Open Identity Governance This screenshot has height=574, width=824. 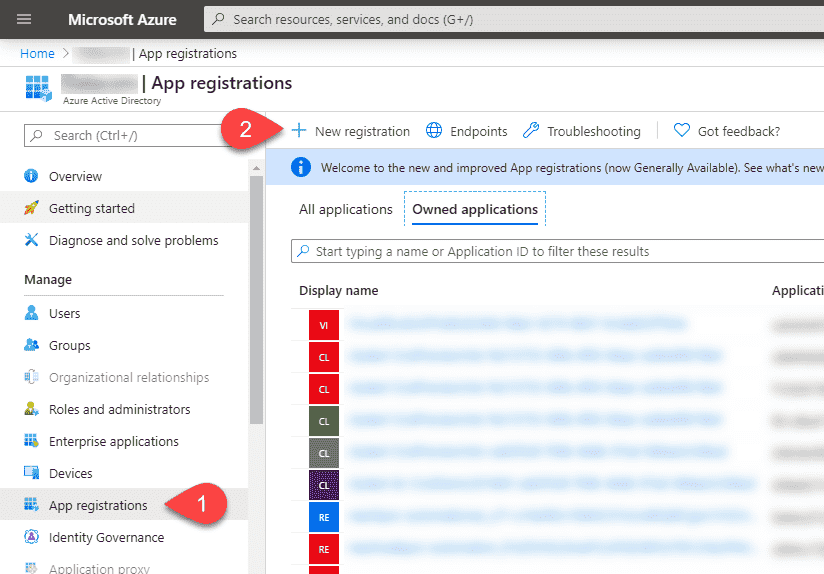click(x=107, y=538)
